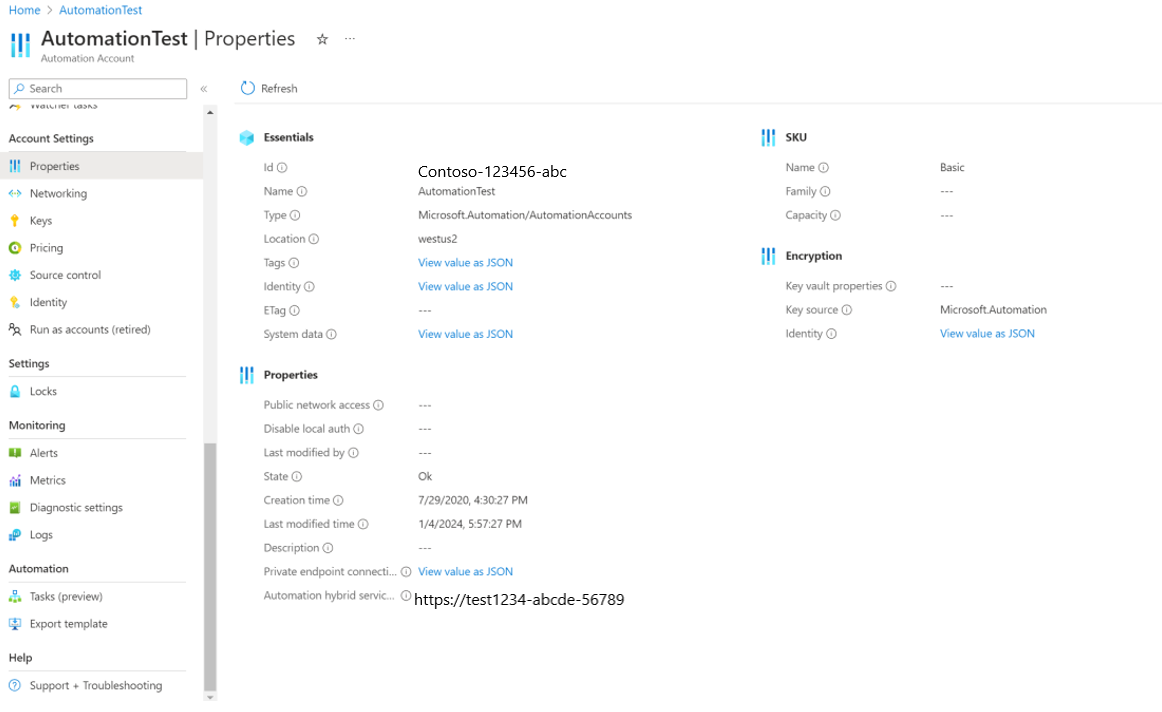This screenshot has height=712, width=1162.
Task: Select the Key source value Microsoft.Automation
Action: (993, 310)
